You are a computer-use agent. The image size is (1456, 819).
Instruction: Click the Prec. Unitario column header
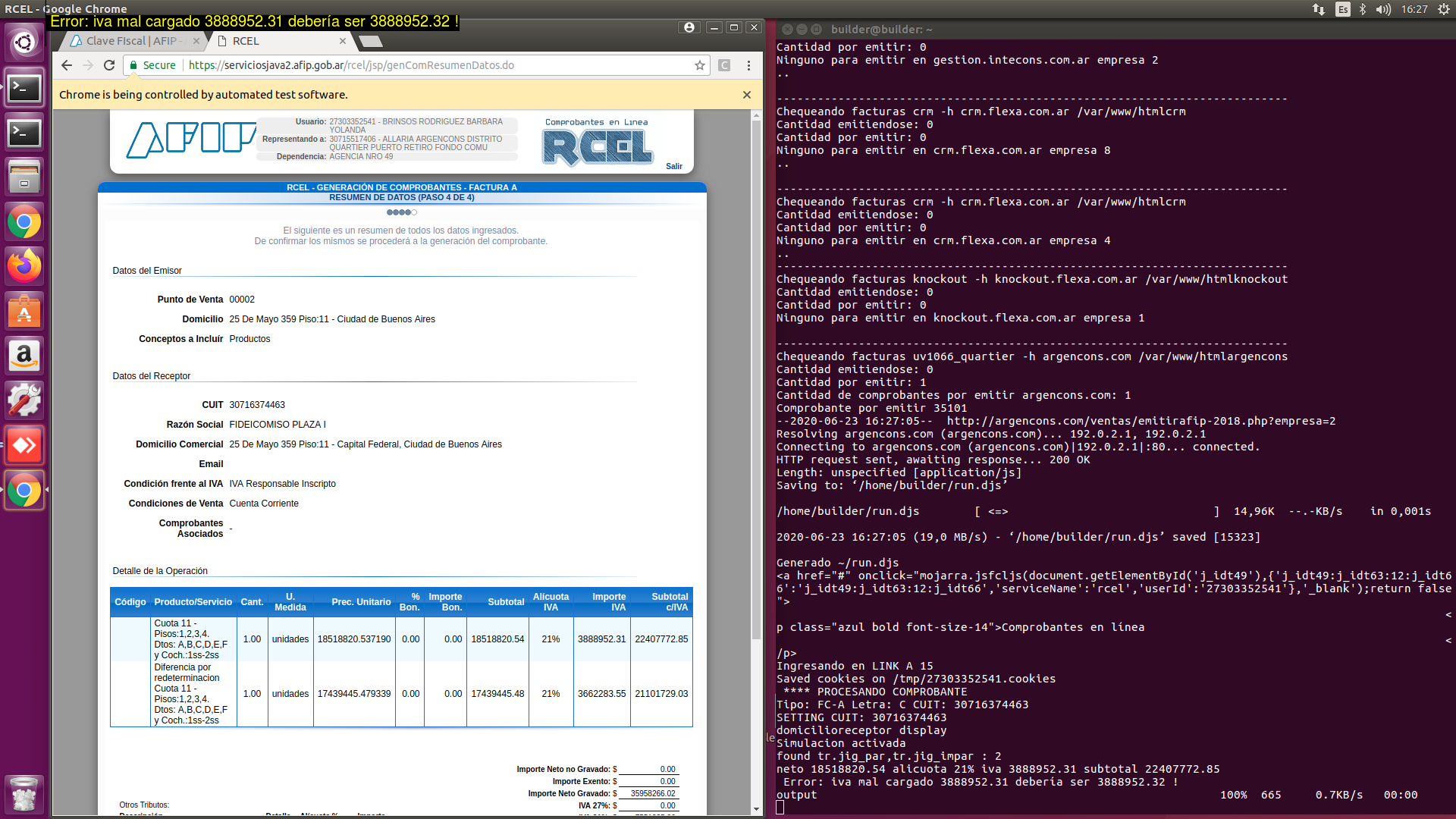[x=354, y=602]
